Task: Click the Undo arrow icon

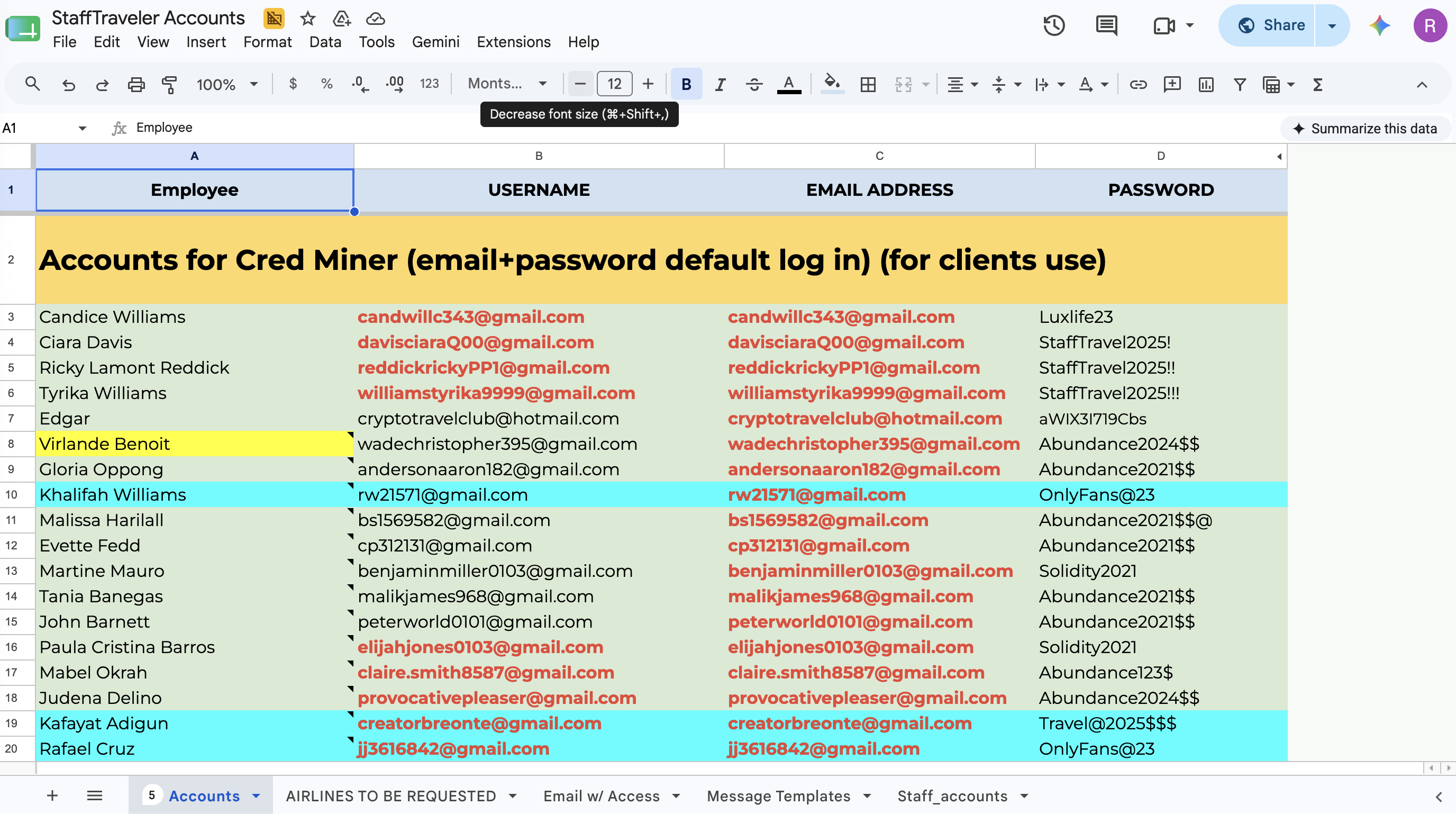Action: click(68, 84)
